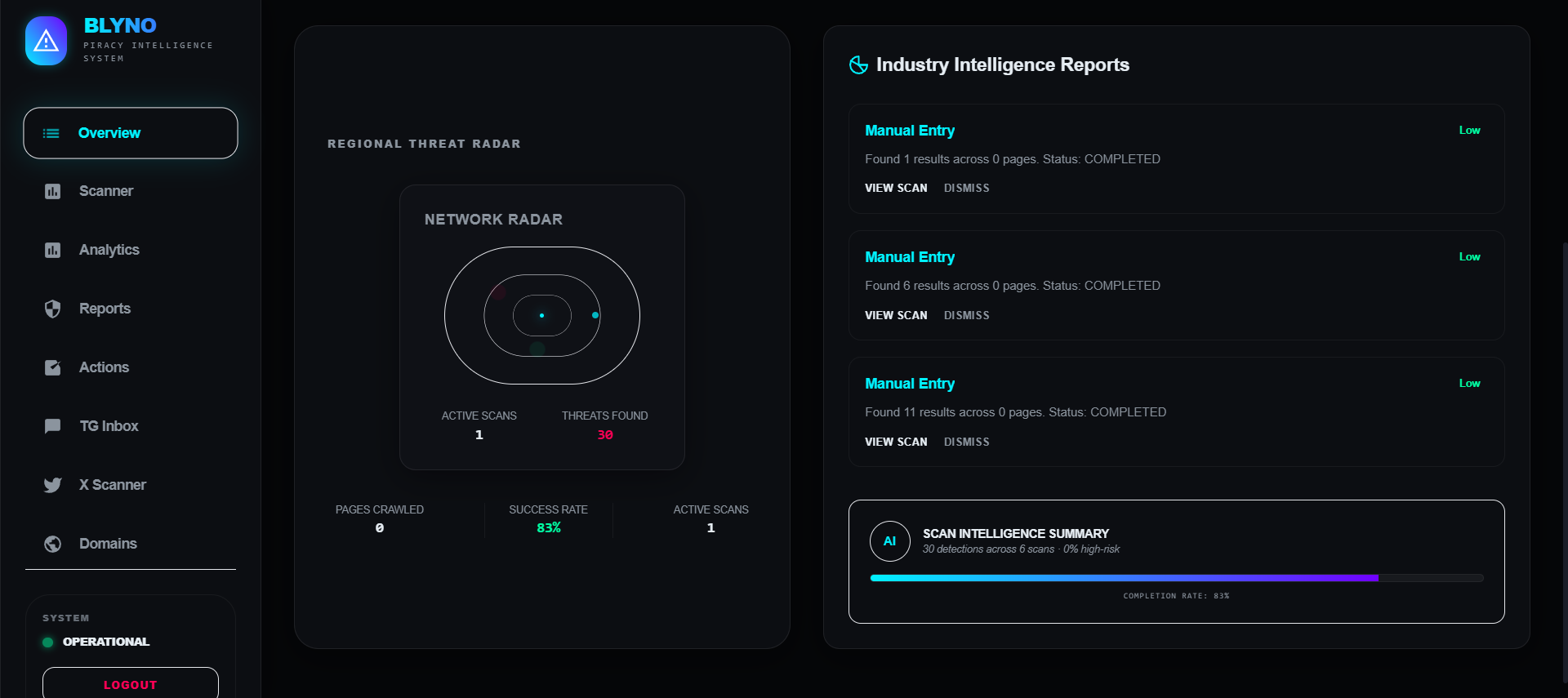Click the network radar circular display
This screenshot has height=698, width=1568.
pos(542,315)
